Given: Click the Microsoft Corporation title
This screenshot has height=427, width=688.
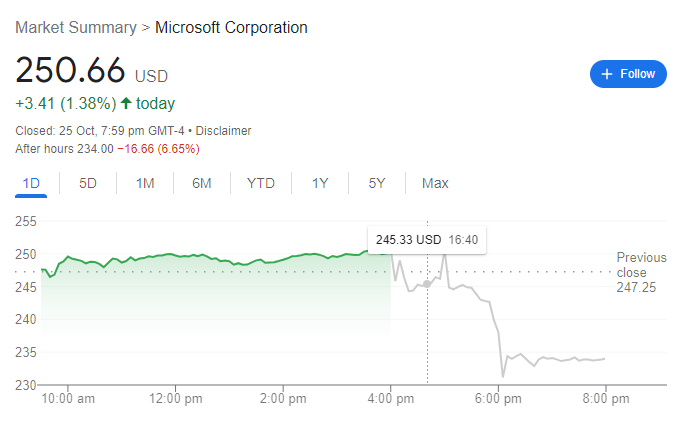Looking at the screenshot, I should (x=231, y=27).
